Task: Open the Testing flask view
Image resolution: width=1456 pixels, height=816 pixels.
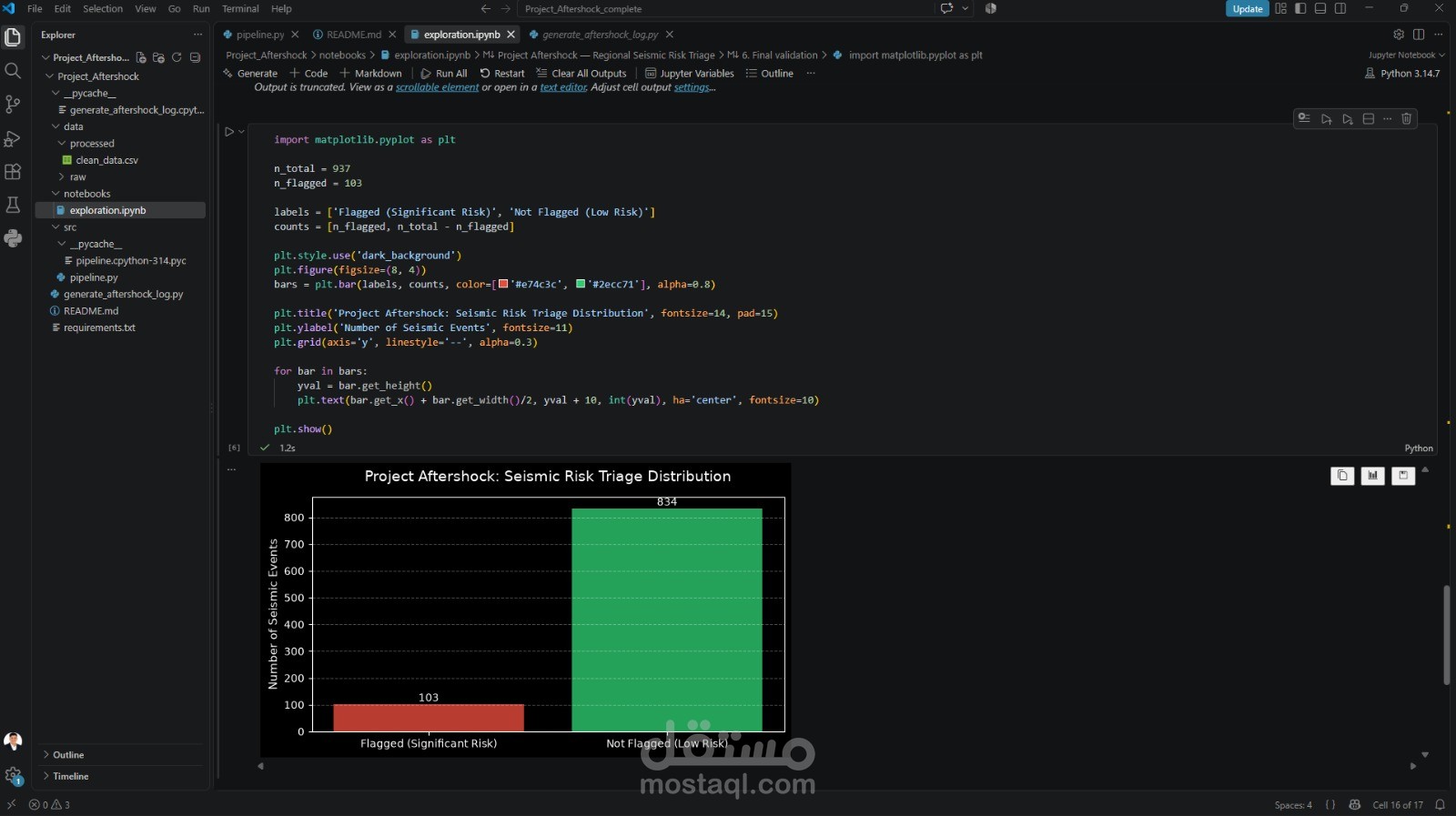Action: pyautogui.click(x=13, y=205)
